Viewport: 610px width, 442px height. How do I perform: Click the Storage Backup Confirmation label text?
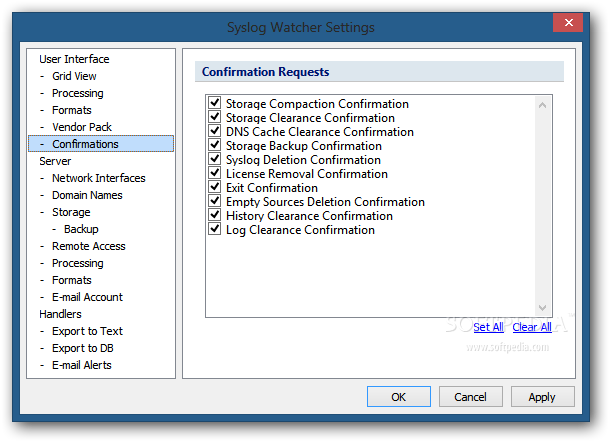click(304, 146)
